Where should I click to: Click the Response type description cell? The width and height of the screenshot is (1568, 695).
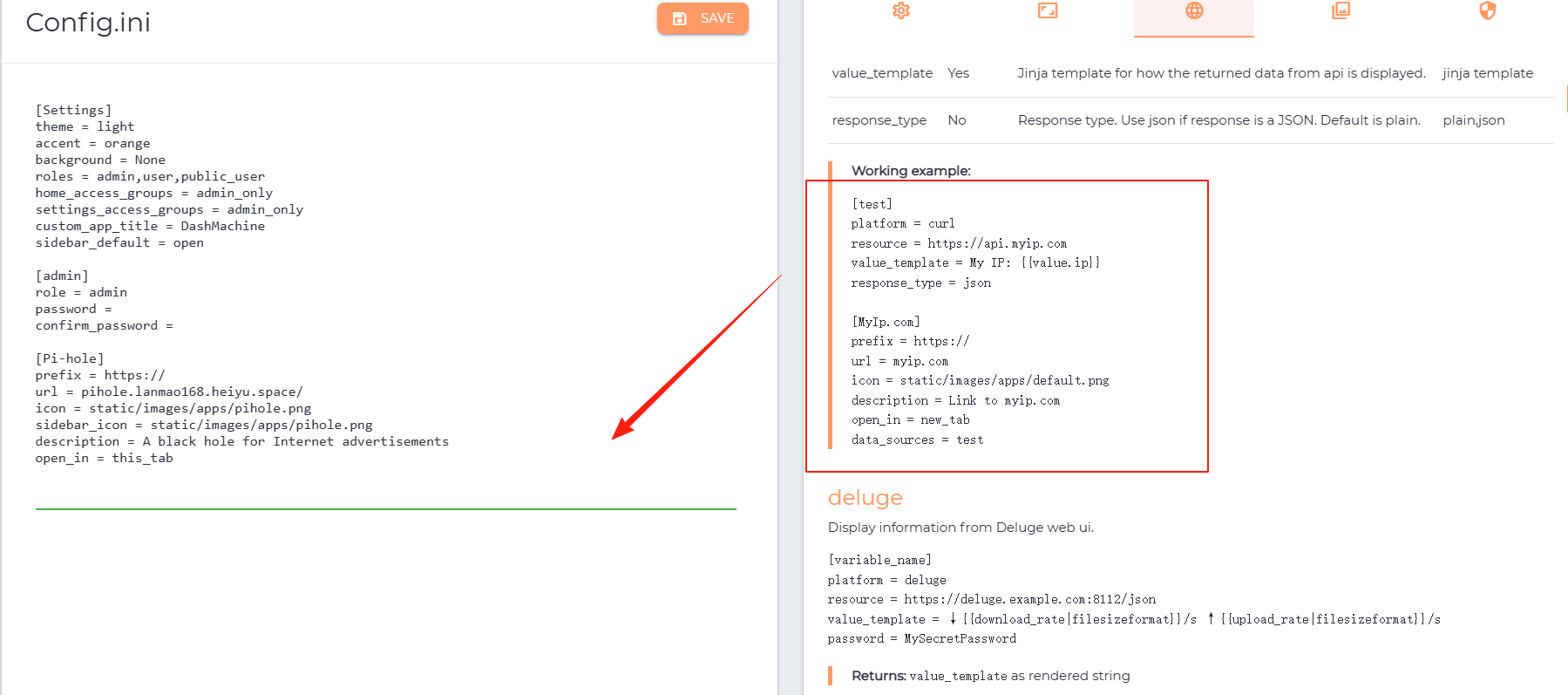coord(1219,120)
